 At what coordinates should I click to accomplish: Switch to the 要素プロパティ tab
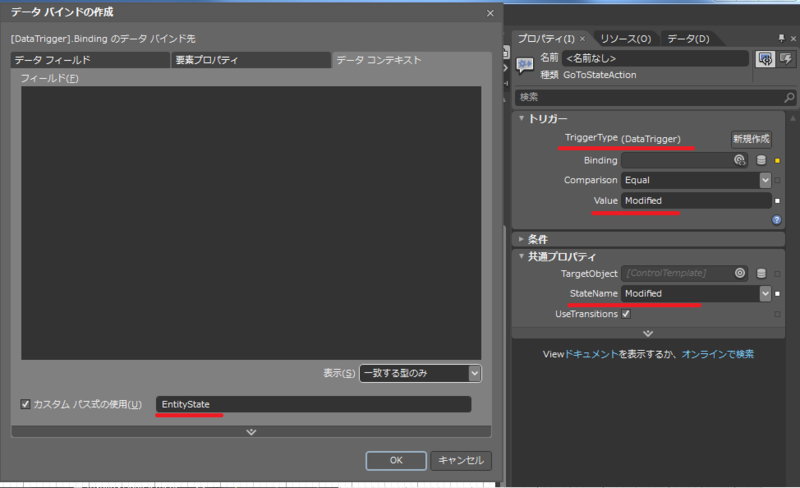[251, 60]
